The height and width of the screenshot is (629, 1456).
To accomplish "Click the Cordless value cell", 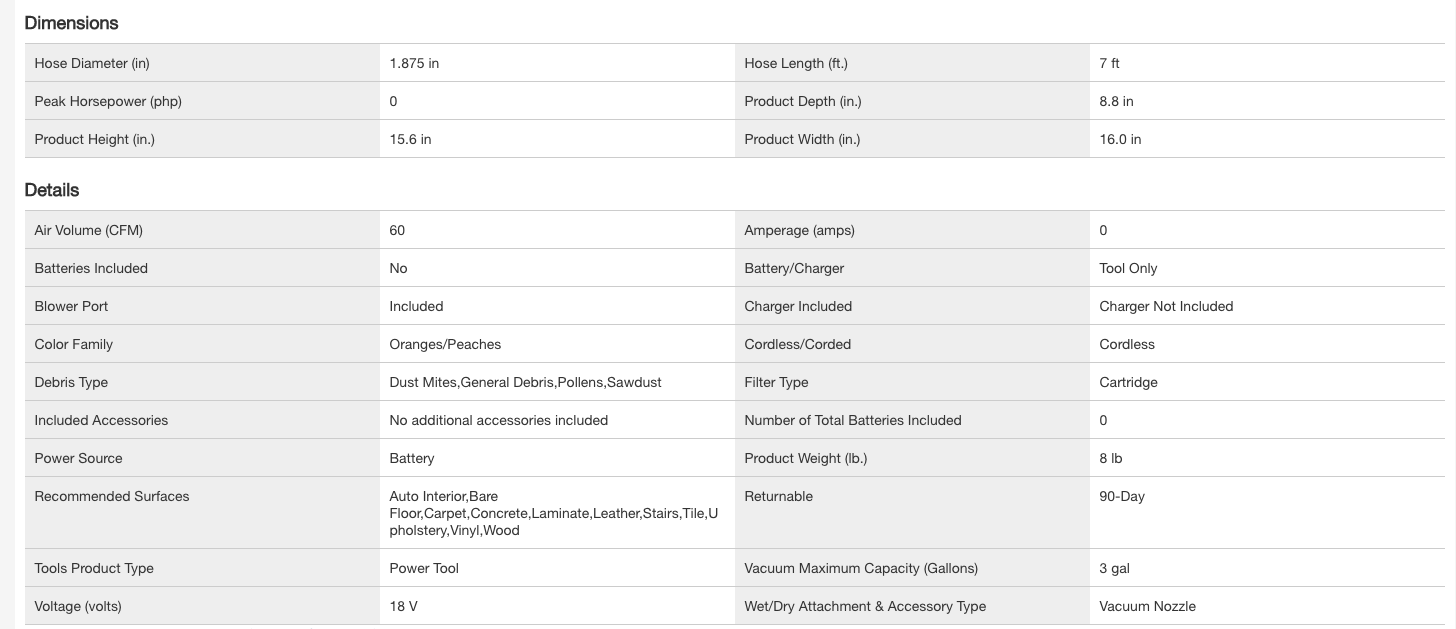I will [x=1127, y=344].
